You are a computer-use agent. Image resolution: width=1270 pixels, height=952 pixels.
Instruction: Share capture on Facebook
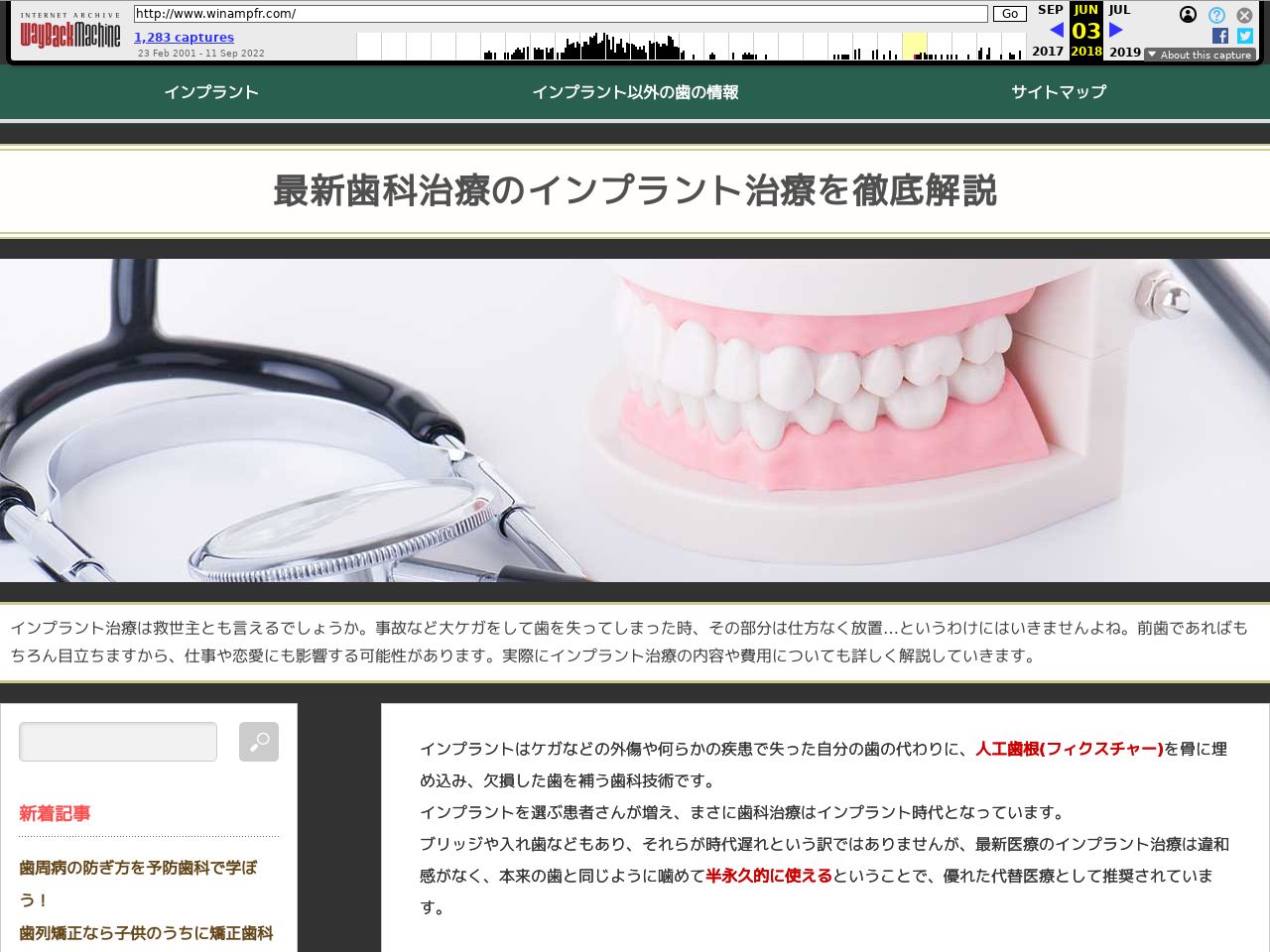tap(1220, 36)
